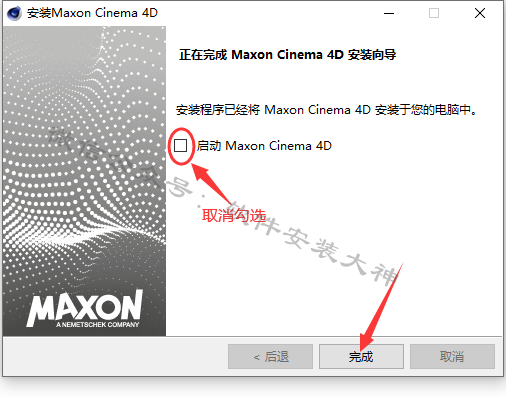This screenshot has height=401, width=506.
Task: Click the < 后退 back button
Action: (x=270, y=357)
